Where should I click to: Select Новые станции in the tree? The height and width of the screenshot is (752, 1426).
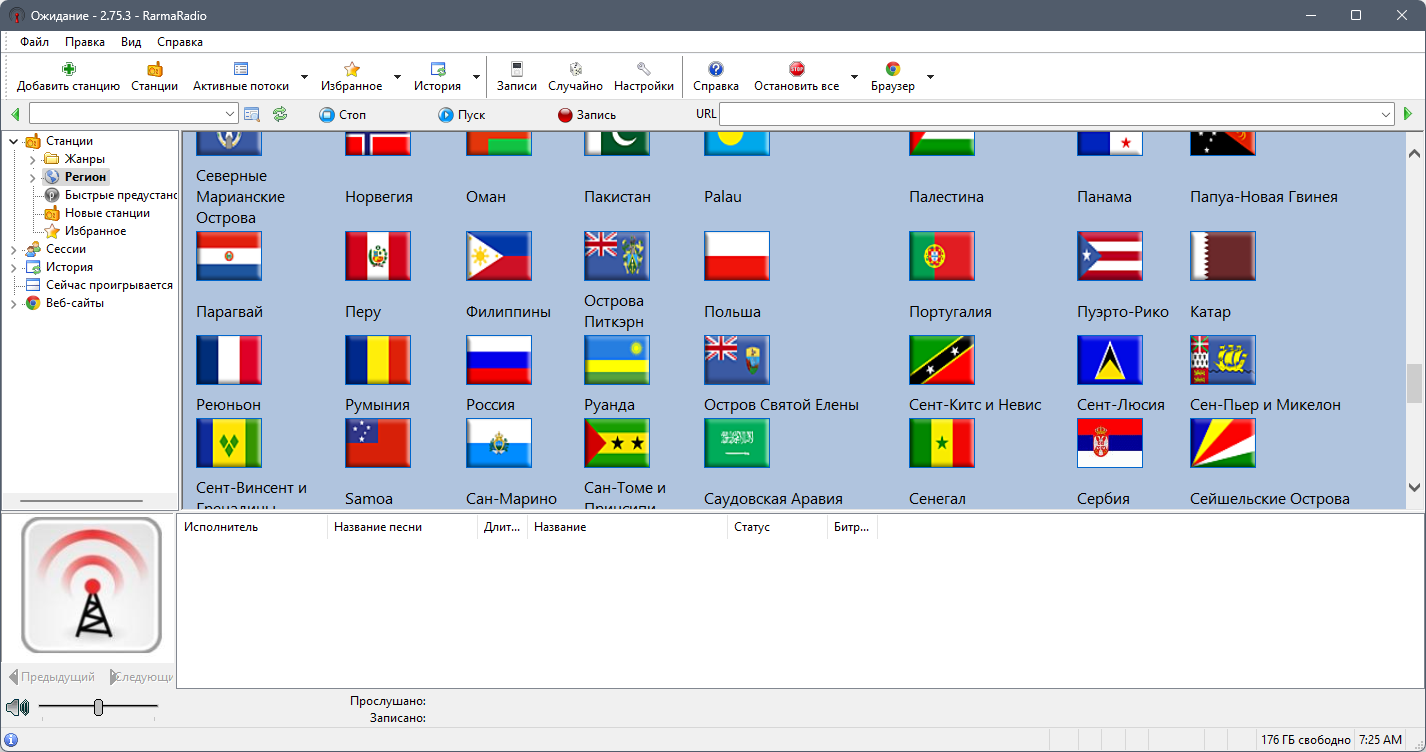[x=107, y=213]
